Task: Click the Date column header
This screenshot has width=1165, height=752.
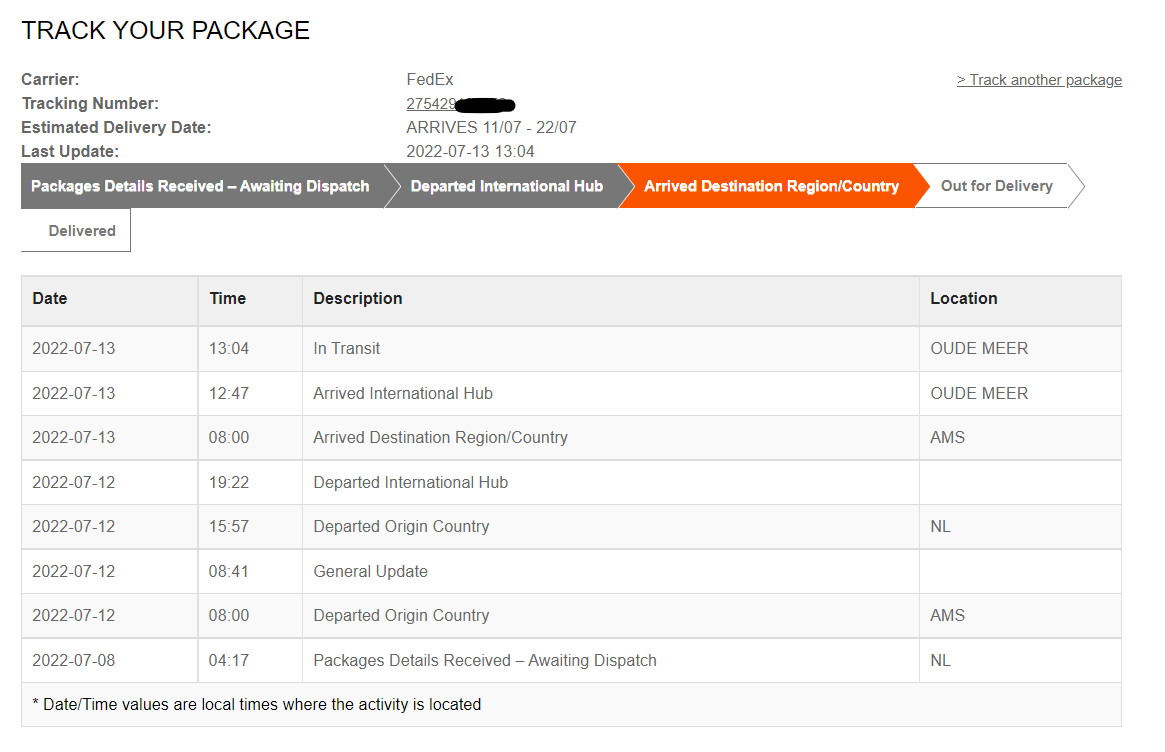Action: tap(50, 299)
